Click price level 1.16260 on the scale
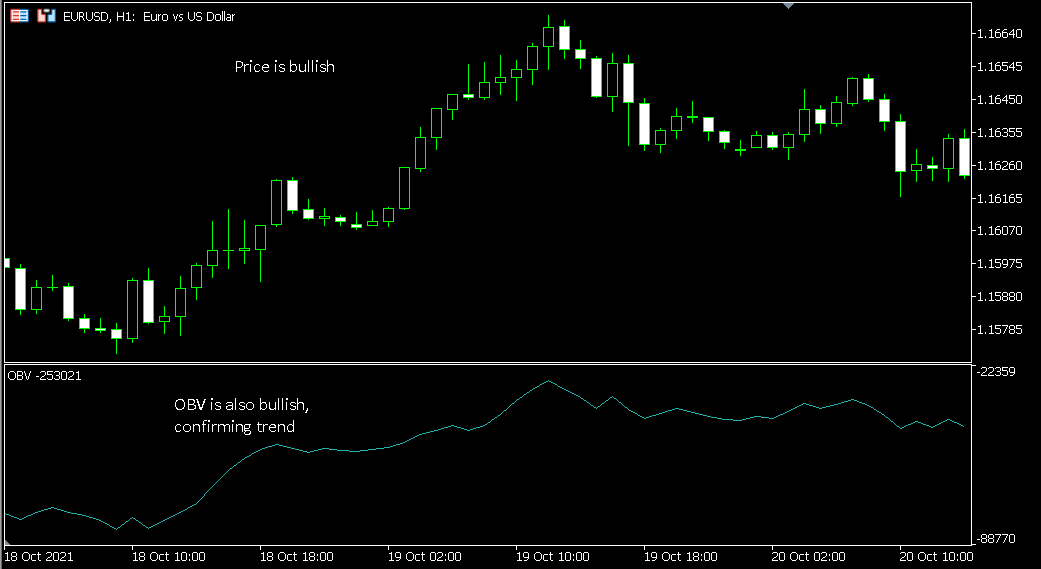 click(1001, 165)
